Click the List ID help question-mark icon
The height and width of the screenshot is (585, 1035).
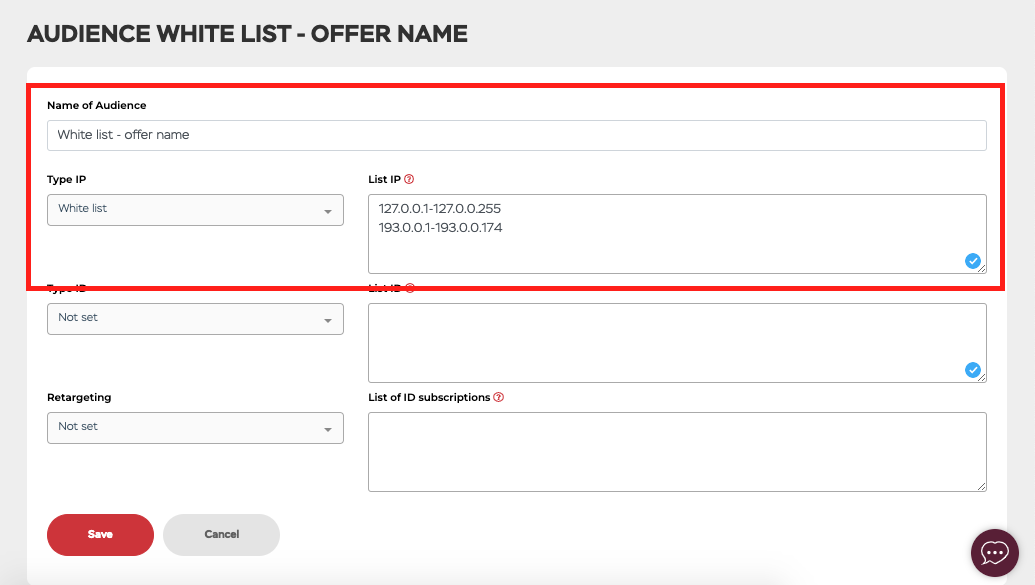[410, 288]
